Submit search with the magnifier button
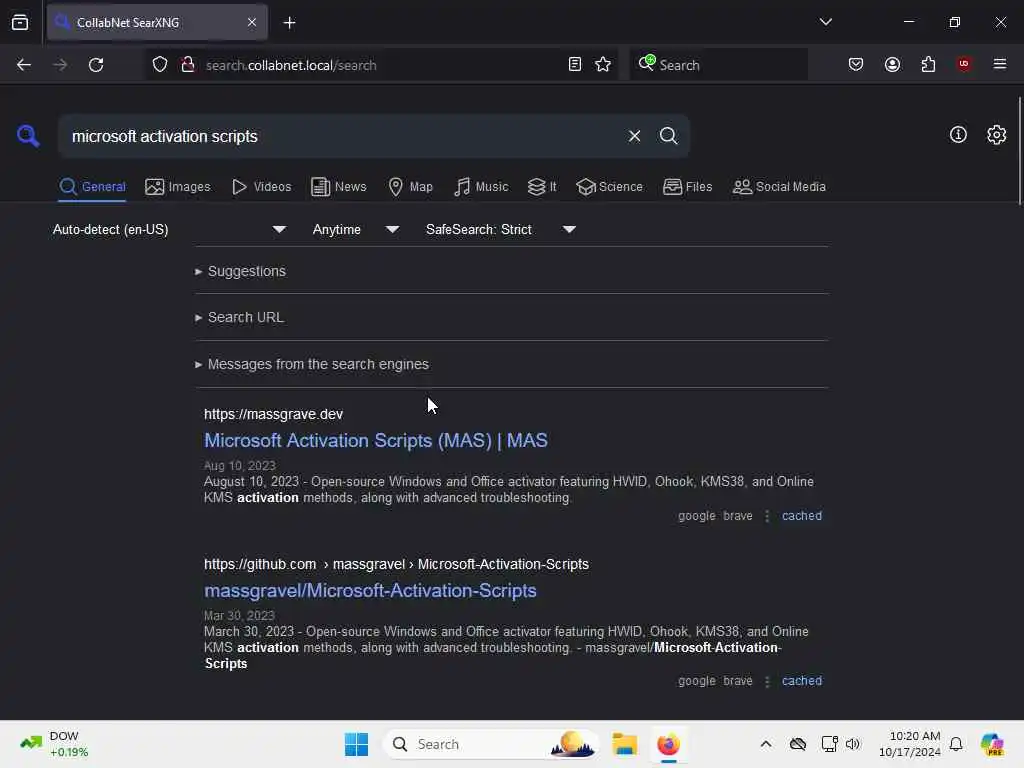Viewport: 1024px width, 768px height. [x=668, y=136]
